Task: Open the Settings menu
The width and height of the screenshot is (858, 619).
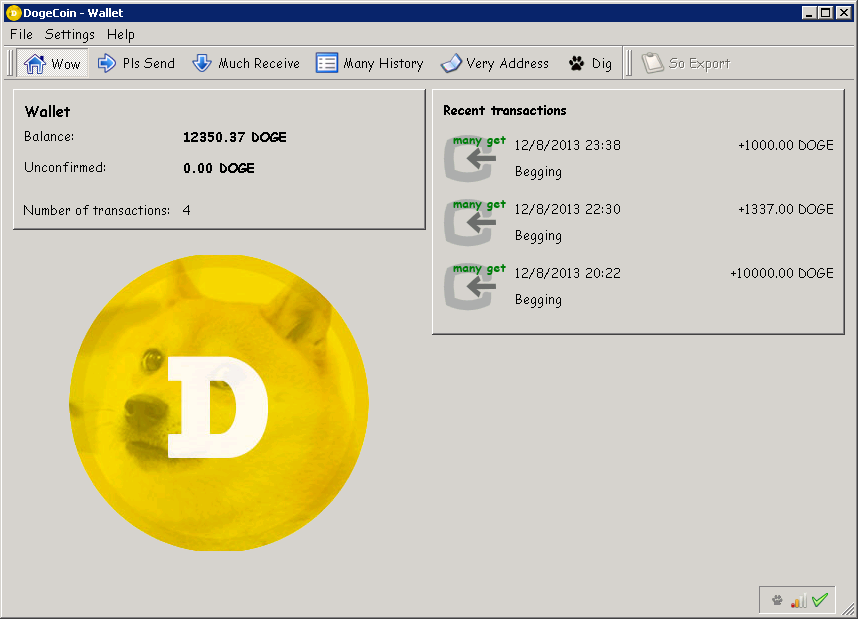Action: coord(69,34)
